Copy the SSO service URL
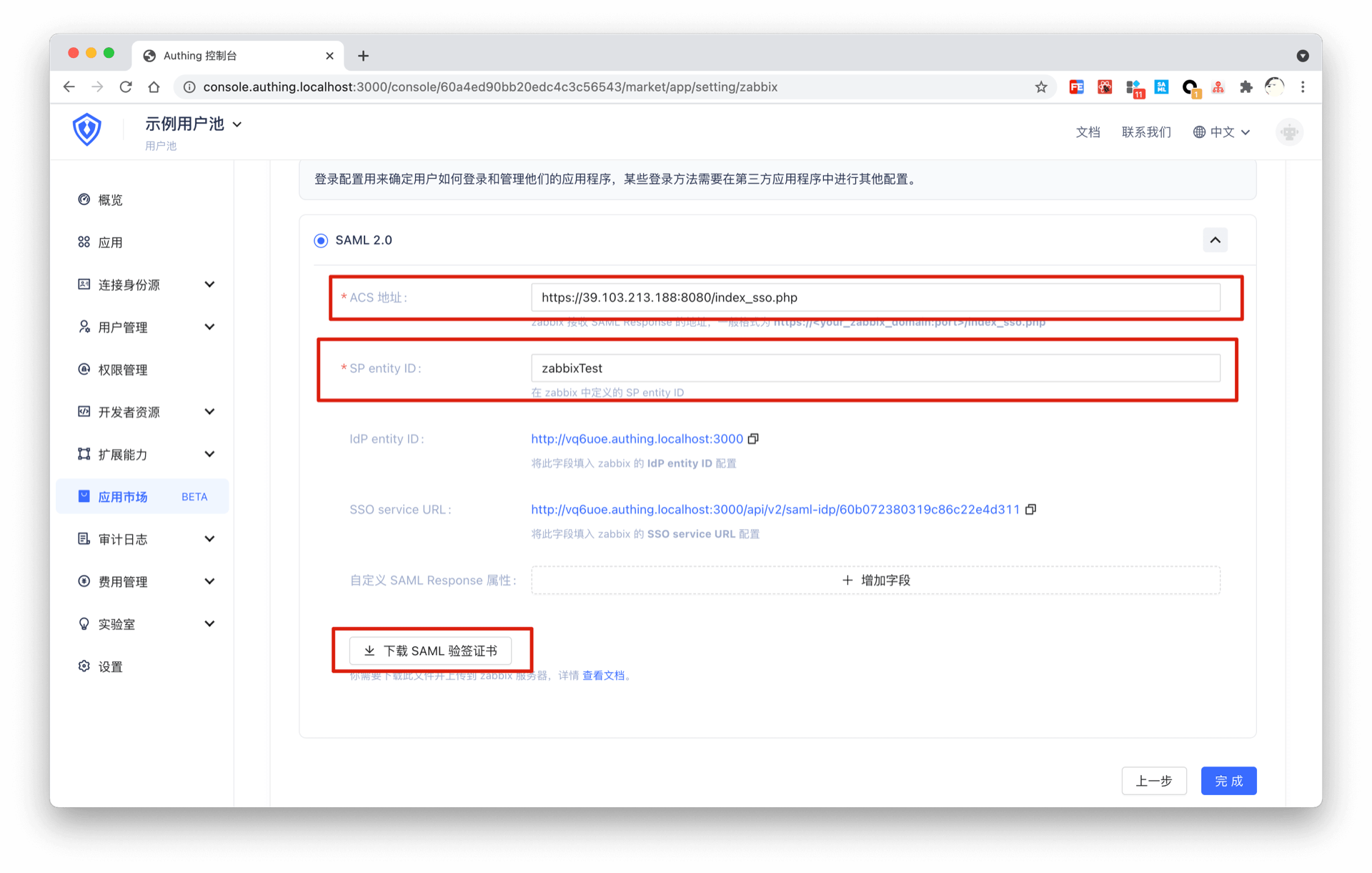This screenshot has width=1372, height=873. click(x=1030, y=510)
